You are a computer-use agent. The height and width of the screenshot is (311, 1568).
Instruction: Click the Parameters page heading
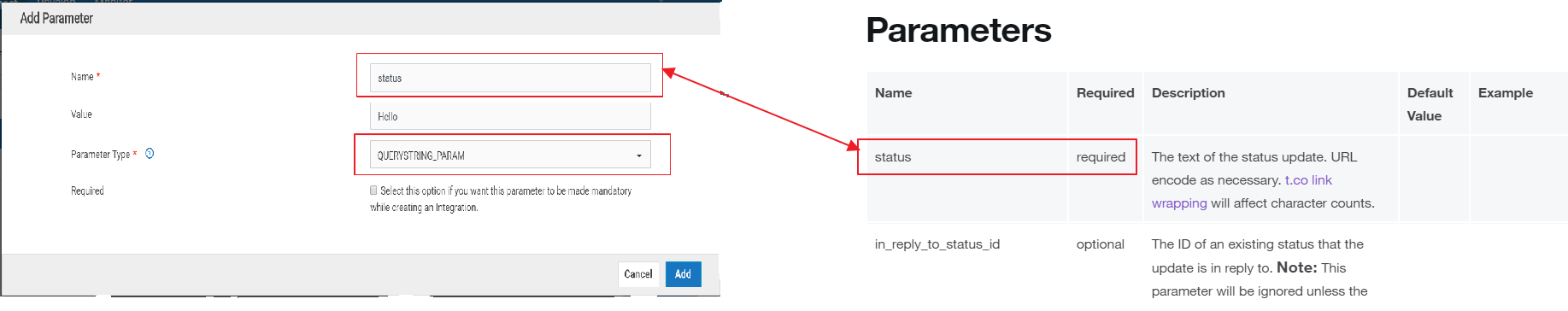(x=959, y=30)
